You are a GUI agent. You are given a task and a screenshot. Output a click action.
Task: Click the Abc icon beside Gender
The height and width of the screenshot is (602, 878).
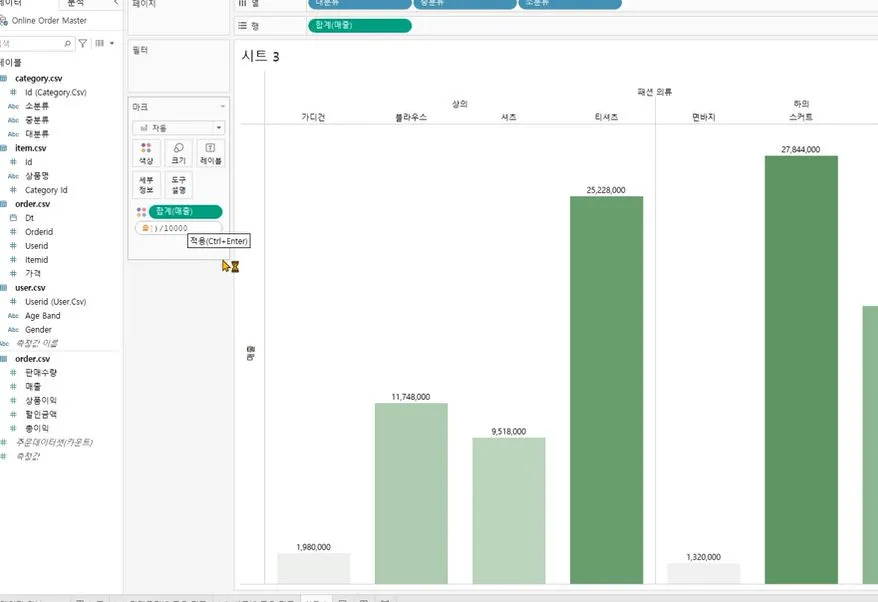click(x=13, y=330)
